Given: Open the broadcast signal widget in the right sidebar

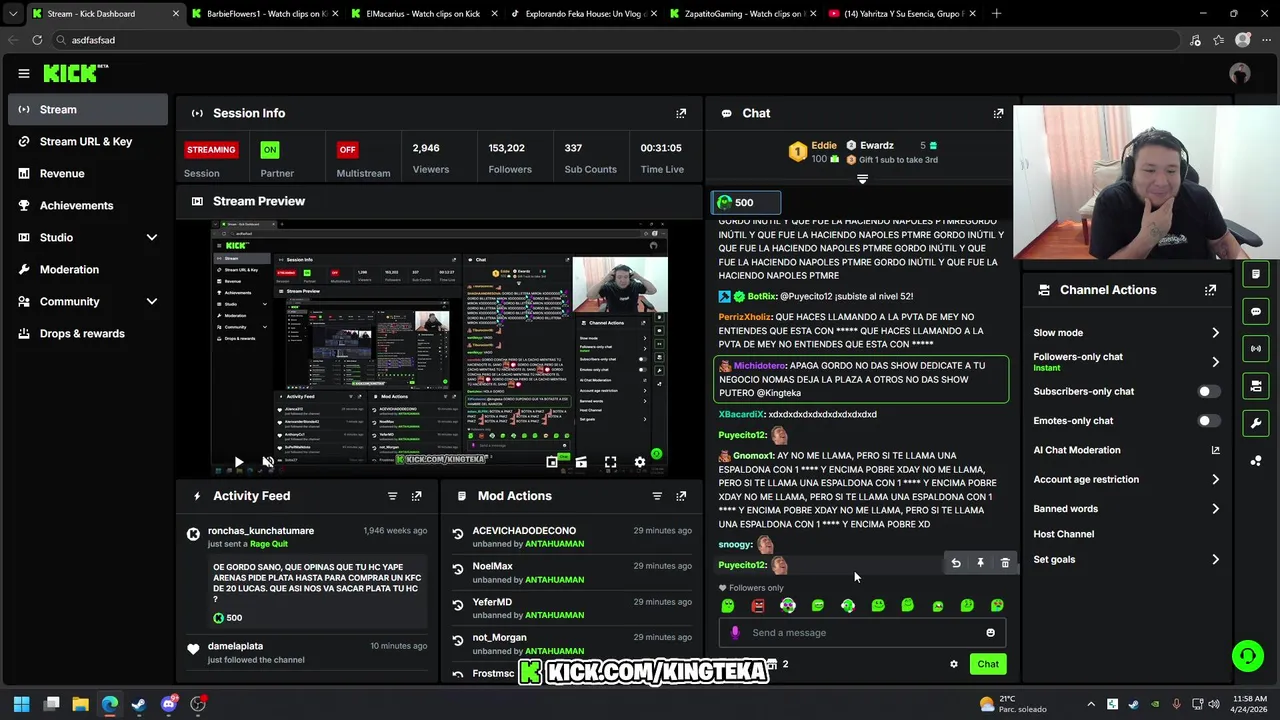Looking at the screenshot, I should (1256, 348).
